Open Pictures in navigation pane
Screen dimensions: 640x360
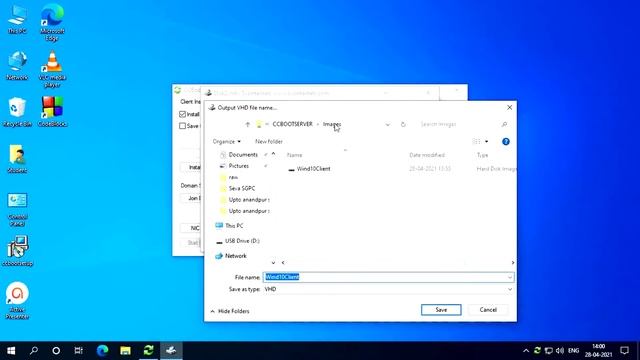(x=239, y=166)
